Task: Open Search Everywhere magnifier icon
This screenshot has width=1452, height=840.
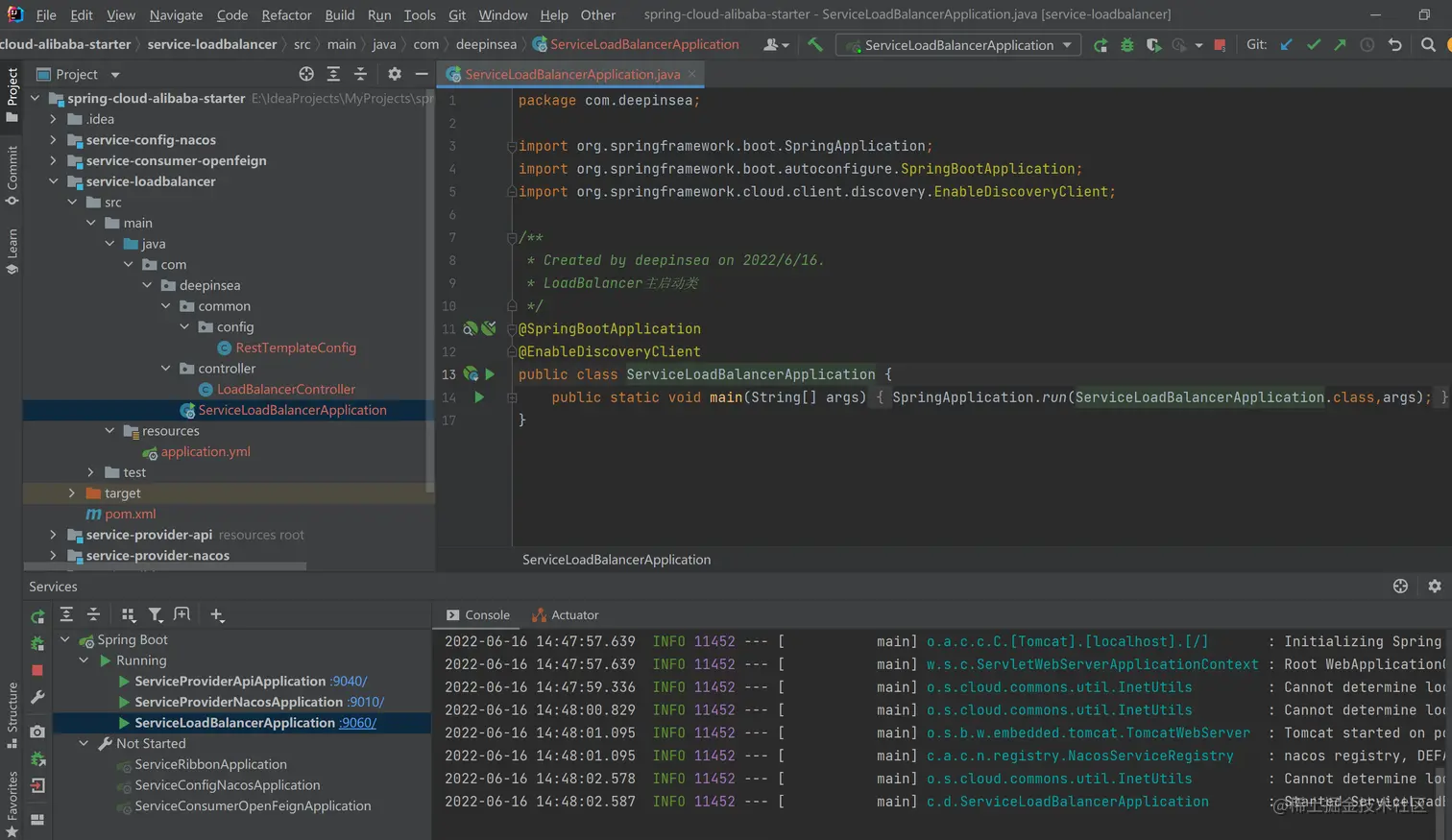Action: [1428, 45]
